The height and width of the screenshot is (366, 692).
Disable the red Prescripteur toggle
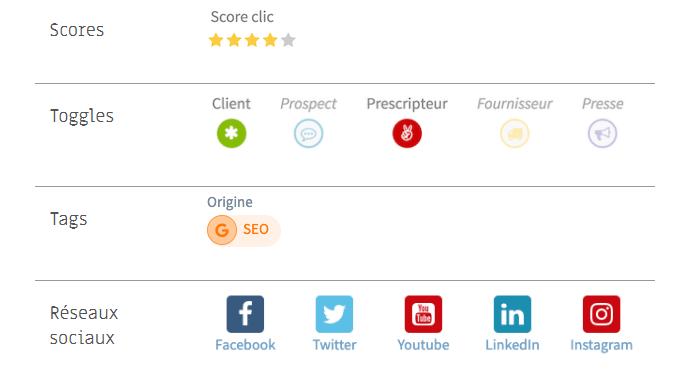(407, 133)
